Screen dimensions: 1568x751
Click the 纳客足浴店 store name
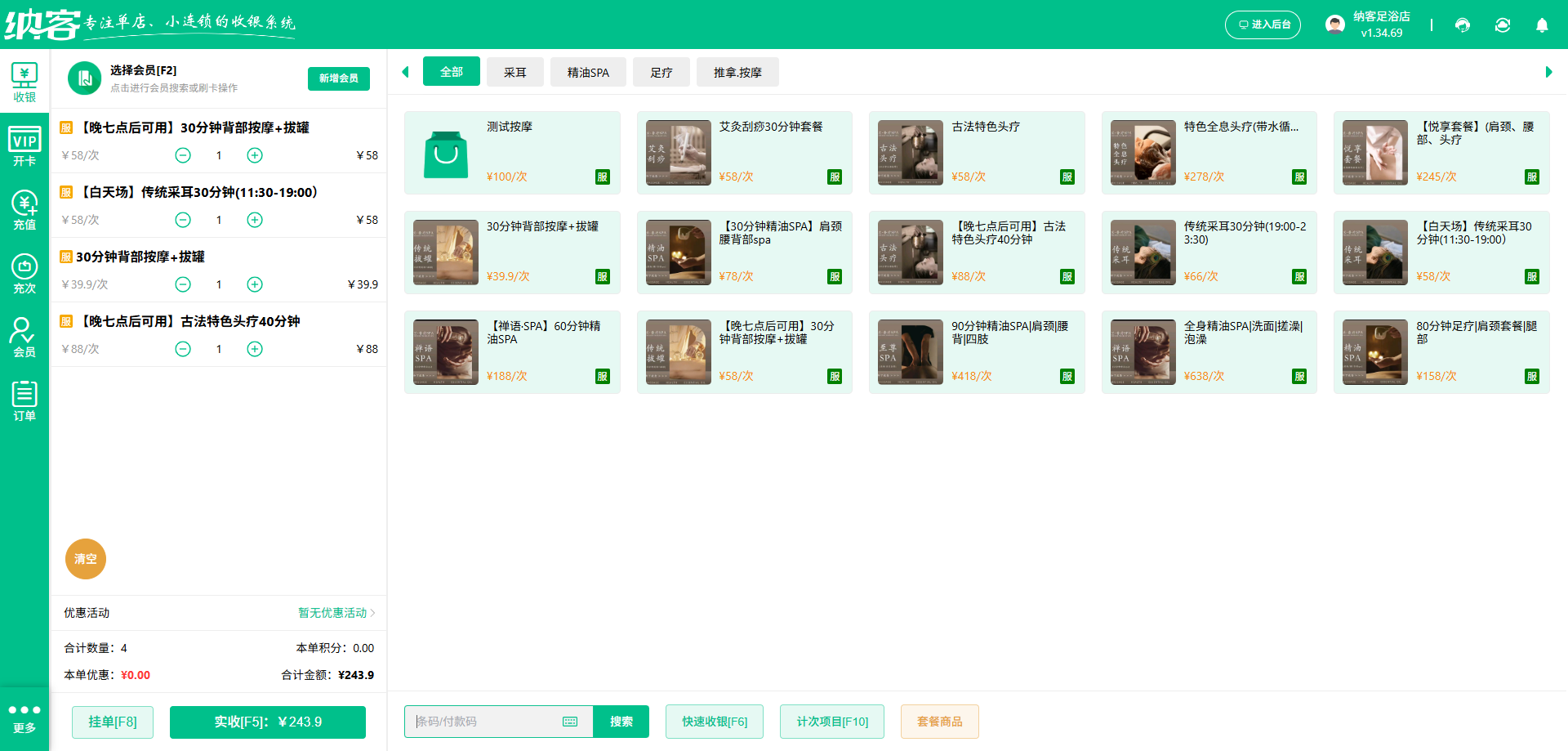click(1382, 16)
